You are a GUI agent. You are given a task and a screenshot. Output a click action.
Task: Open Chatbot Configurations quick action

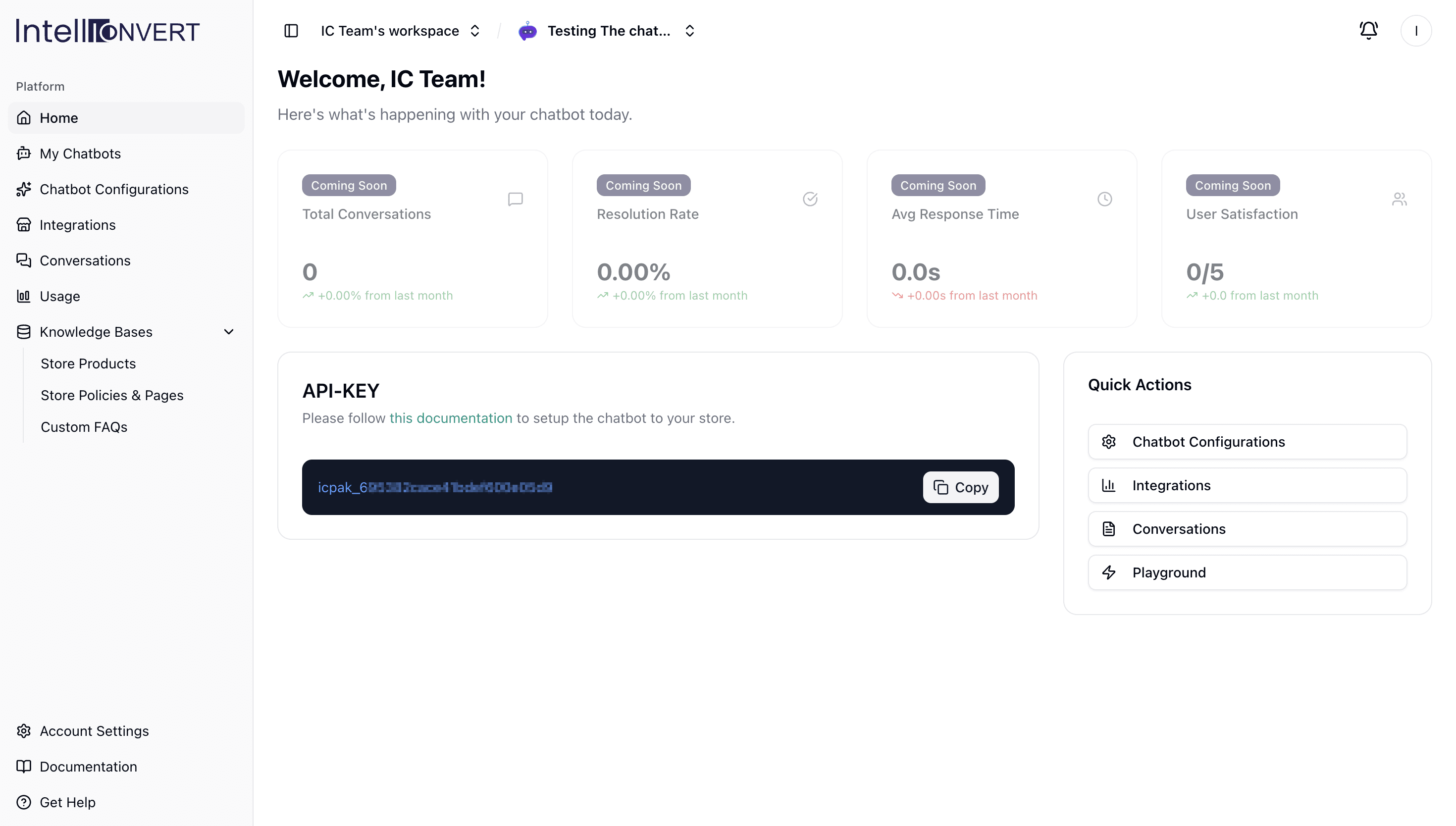click(x=1247, y=442)
